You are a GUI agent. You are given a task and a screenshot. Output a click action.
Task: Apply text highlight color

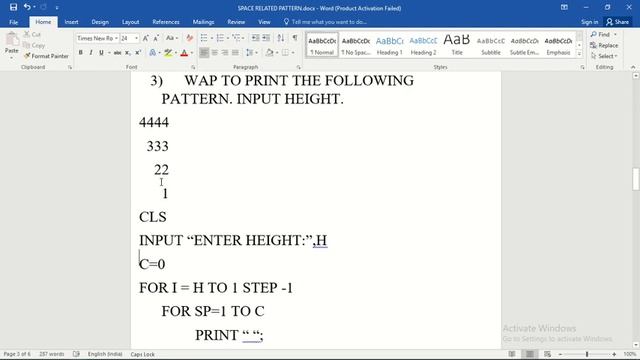(x=168, y=53)
